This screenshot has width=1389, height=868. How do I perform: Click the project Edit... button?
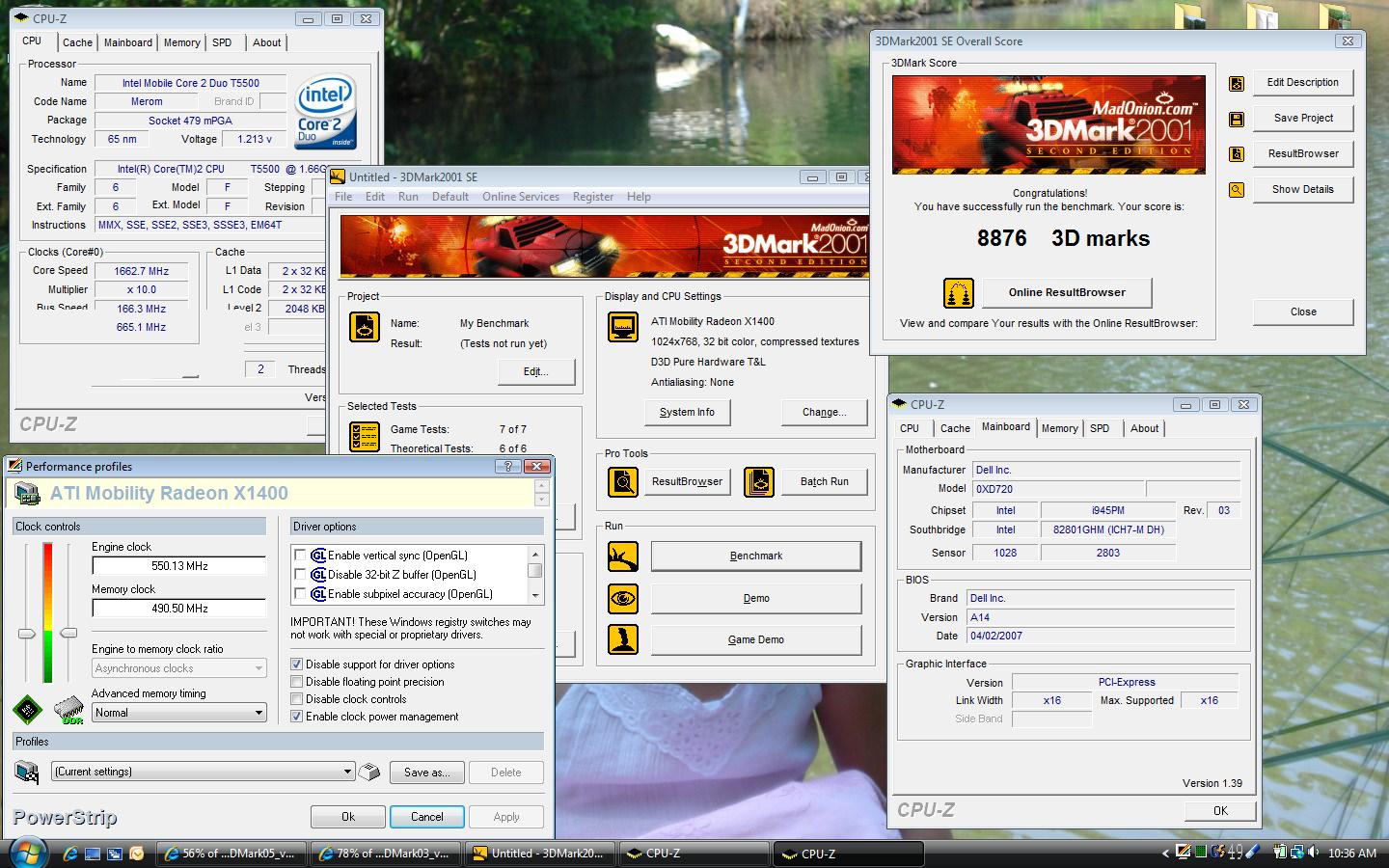536,371
